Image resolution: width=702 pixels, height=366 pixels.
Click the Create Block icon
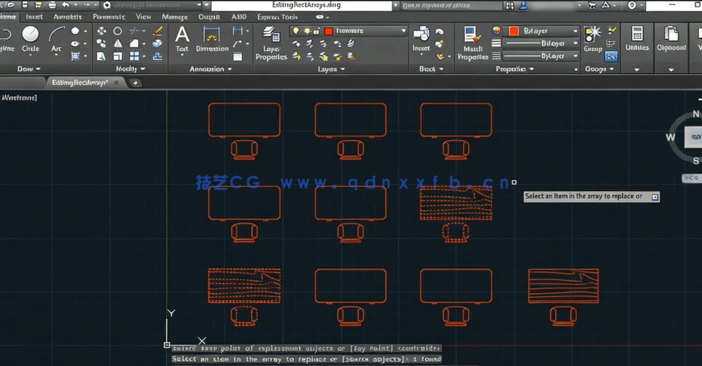point(440,31)
